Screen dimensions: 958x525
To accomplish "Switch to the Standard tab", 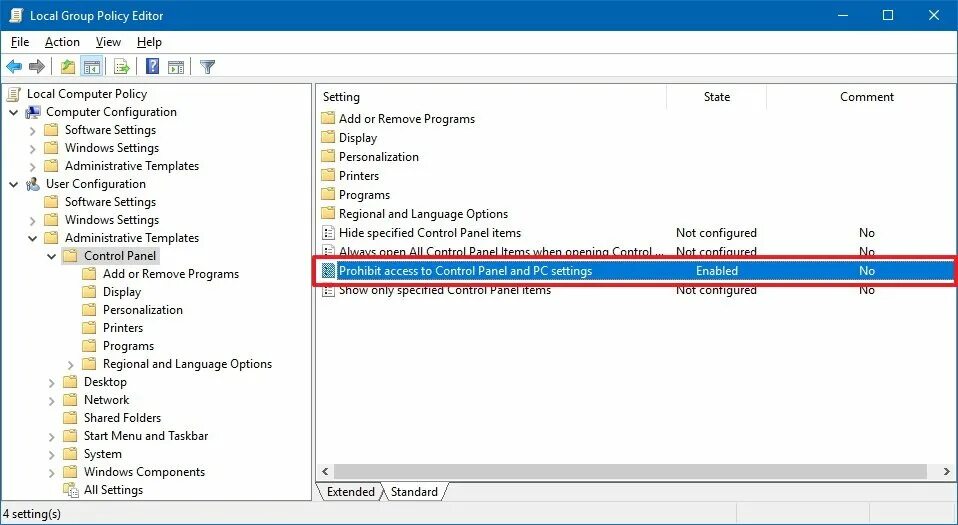I will coord(414,492).
